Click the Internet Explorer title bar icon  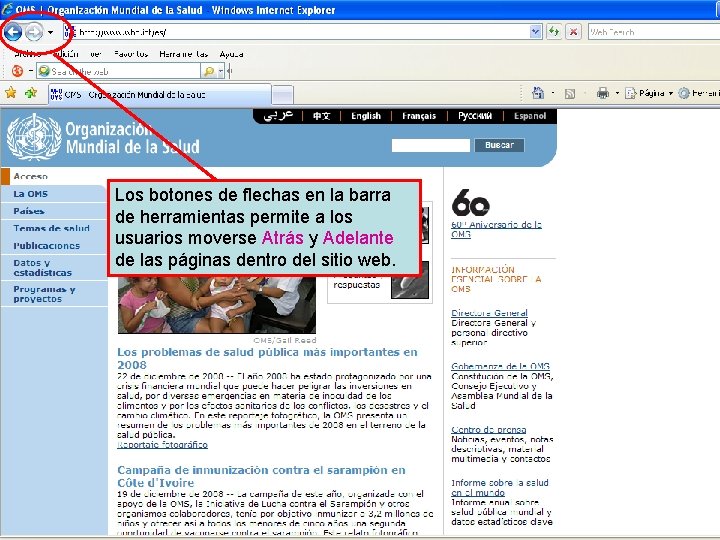(x=7, y=9)
